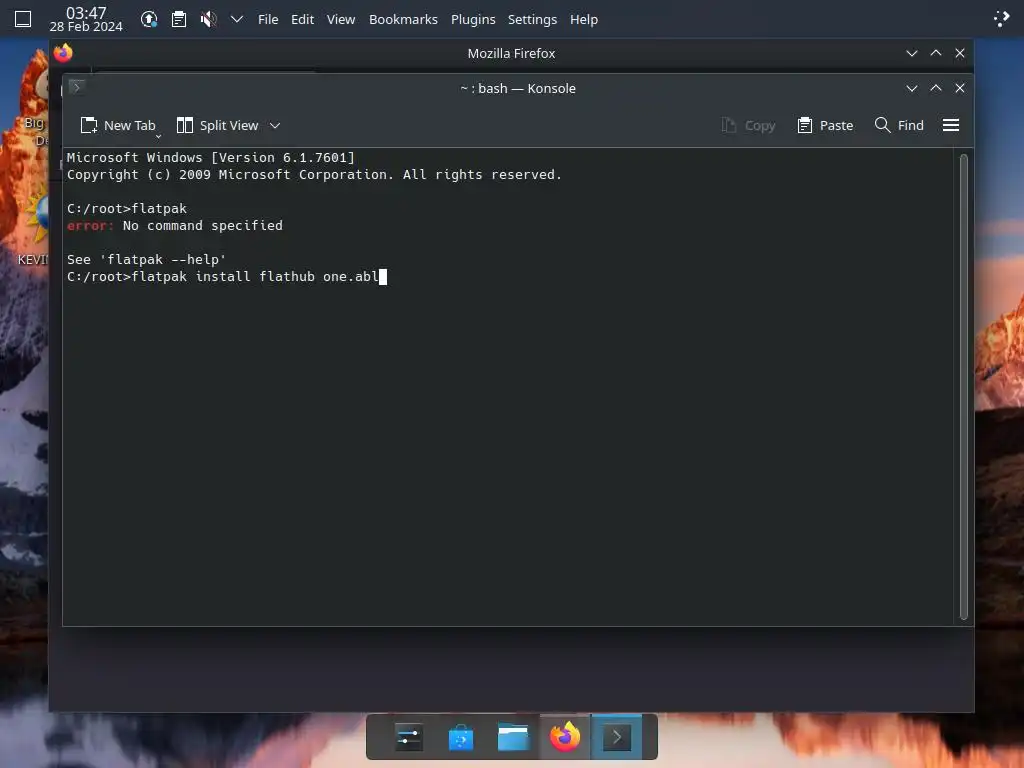Click the top-right edit mode icon
The width and height of the screenshot is (1024, 768).
point(1001,19)
